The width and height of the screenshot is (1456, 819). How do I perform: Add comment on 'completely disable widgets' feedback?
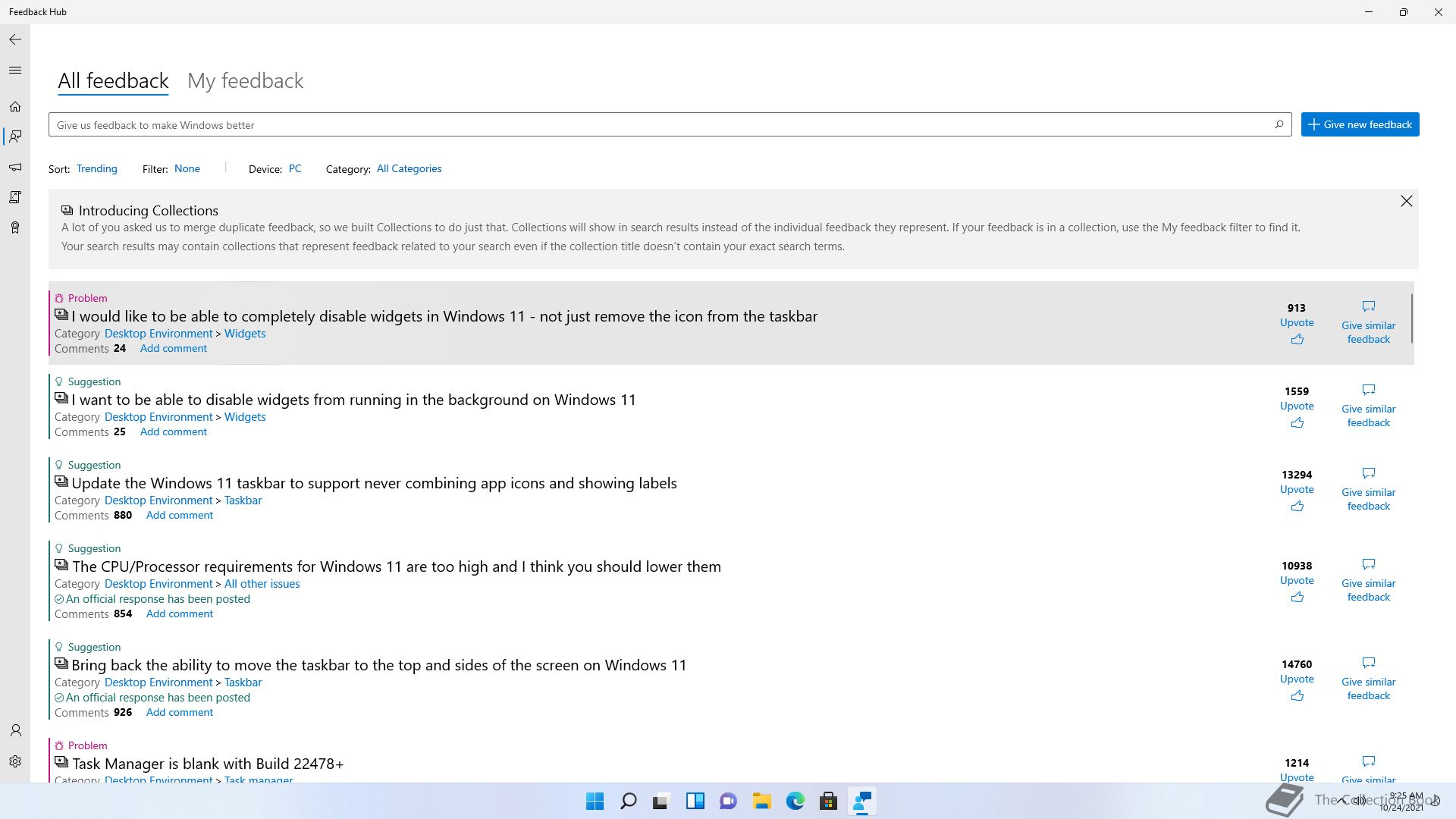point(173,348)
